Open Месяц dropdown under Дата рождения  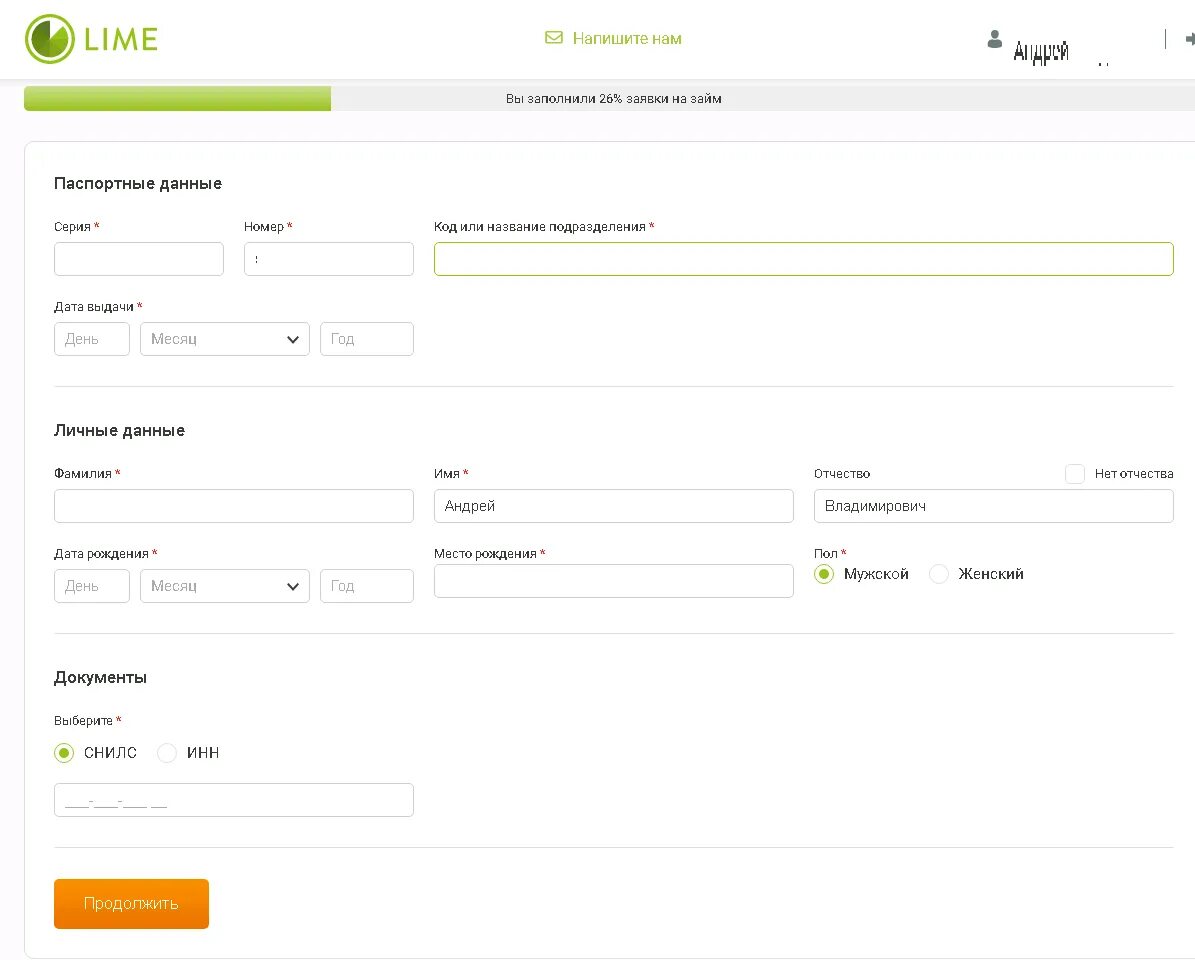pos(225,586)
